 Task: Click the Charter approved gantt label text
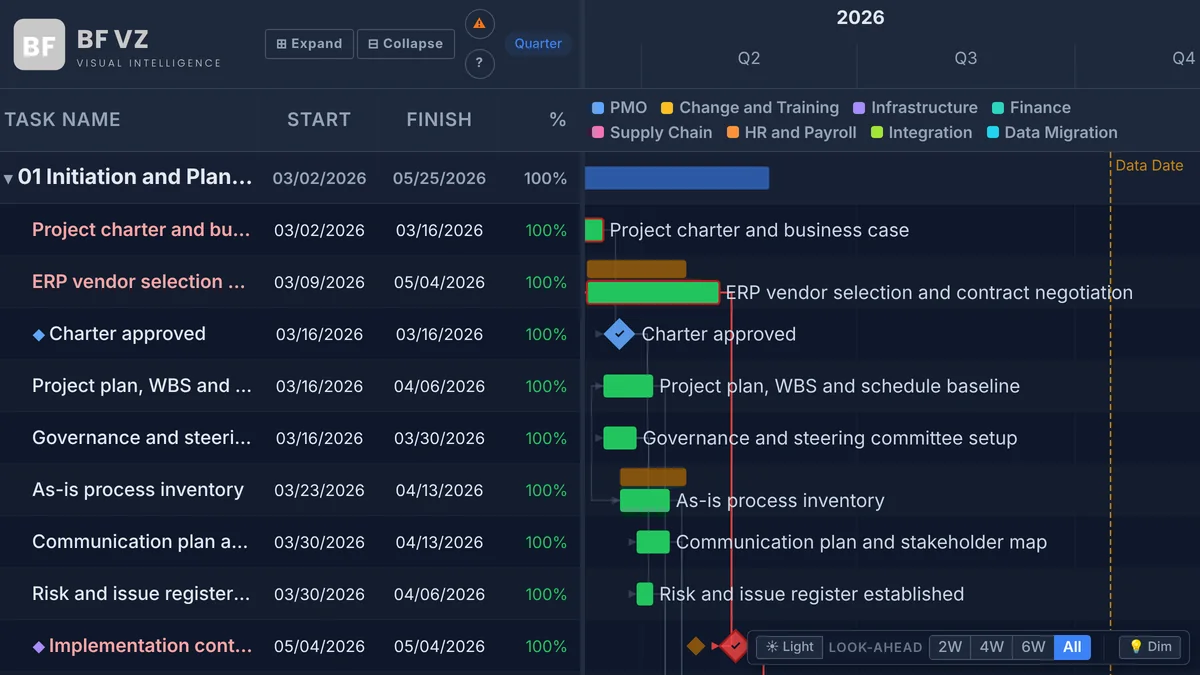coord(719,334)
